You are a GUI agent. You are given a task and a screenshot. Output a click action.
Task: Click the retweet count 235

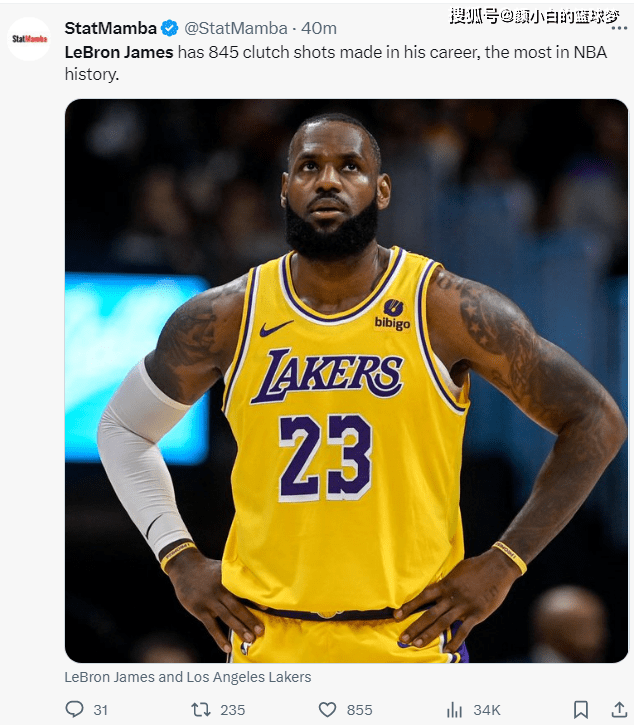pos(232,710)
